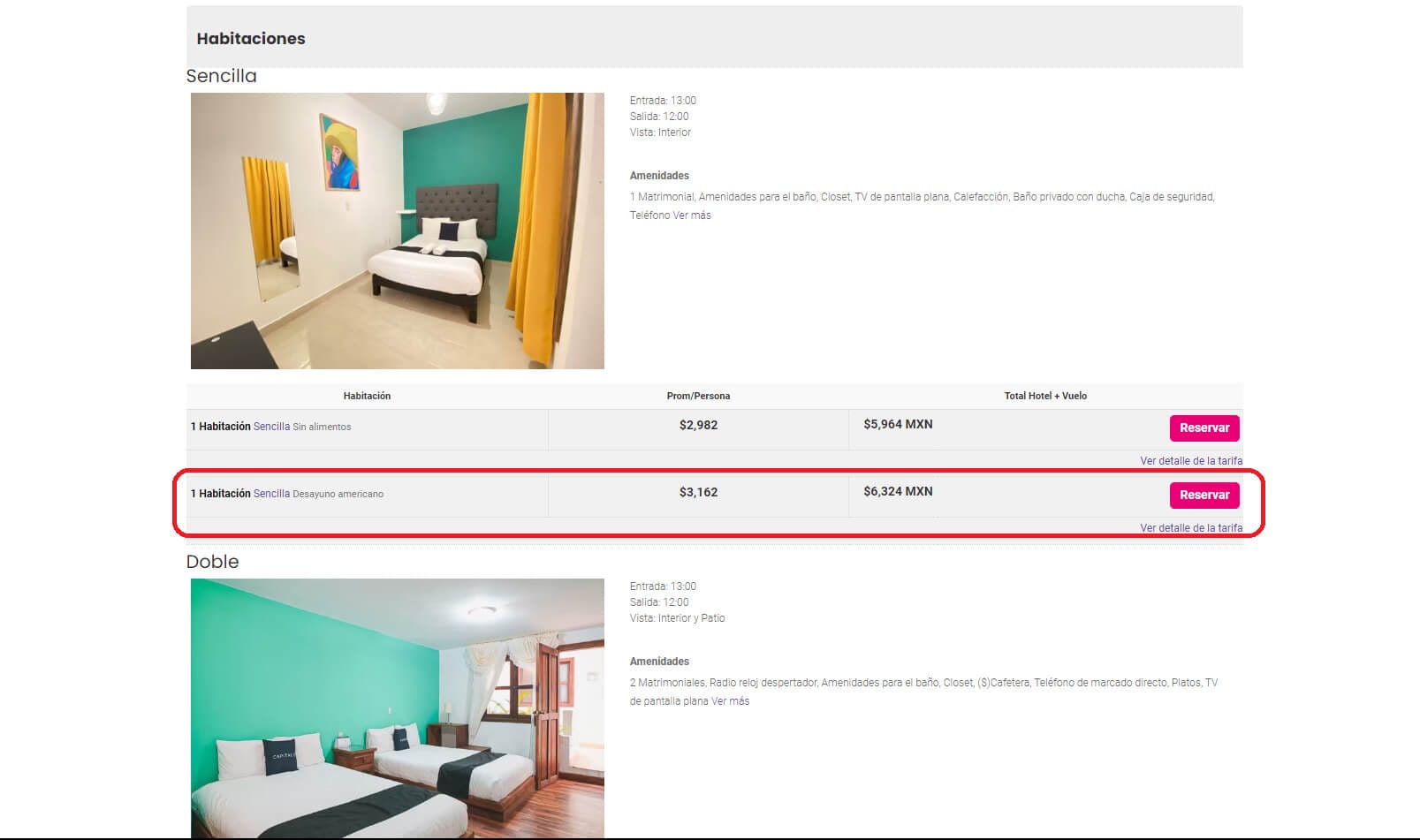The image size is (1420, 840).
Task: Expand 'Ver más' in Sencilla amenities
Action: pyautogui.click(x=692, y=216)
